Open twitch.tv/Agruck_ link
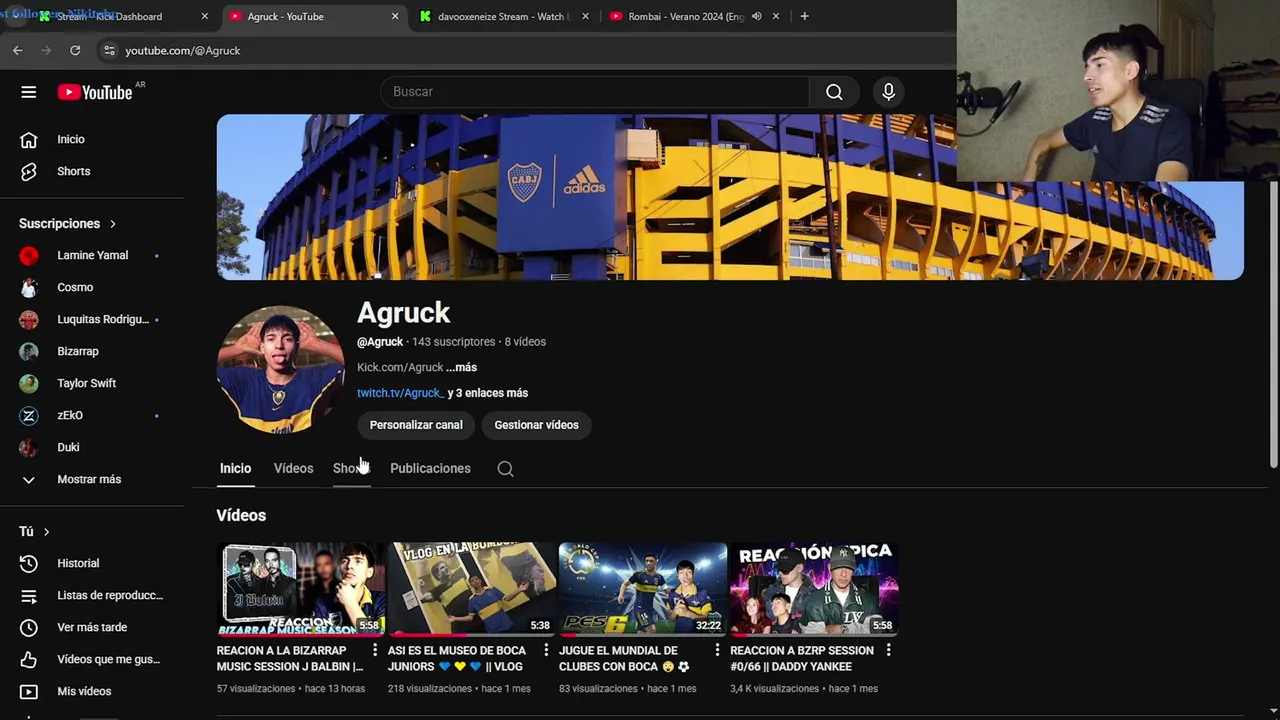1280x720 pixels. (400, 393)
